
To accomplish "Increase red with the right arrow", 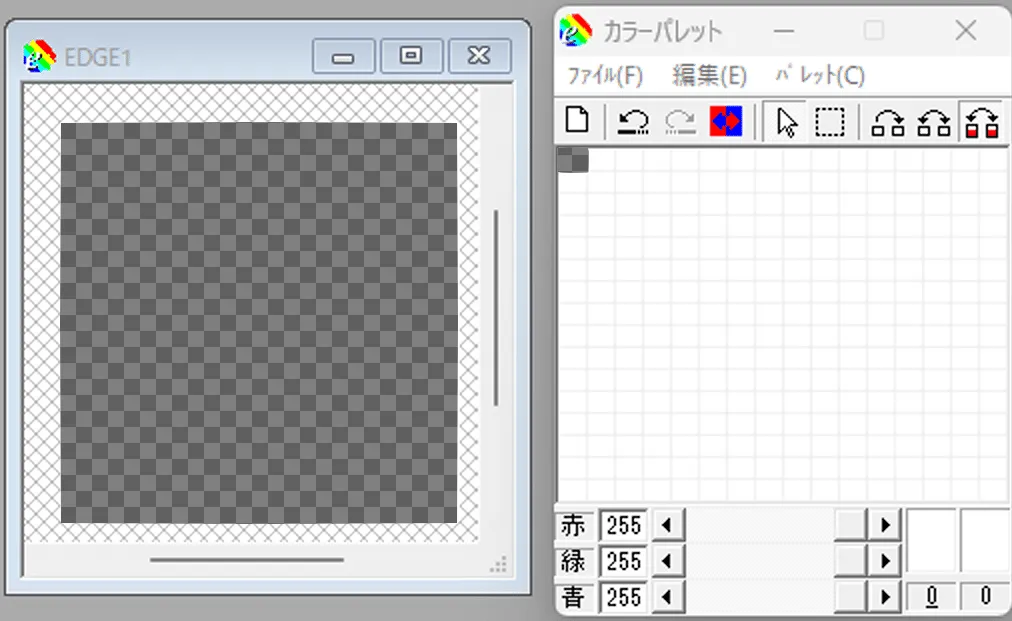I will [x=885, y=525].
